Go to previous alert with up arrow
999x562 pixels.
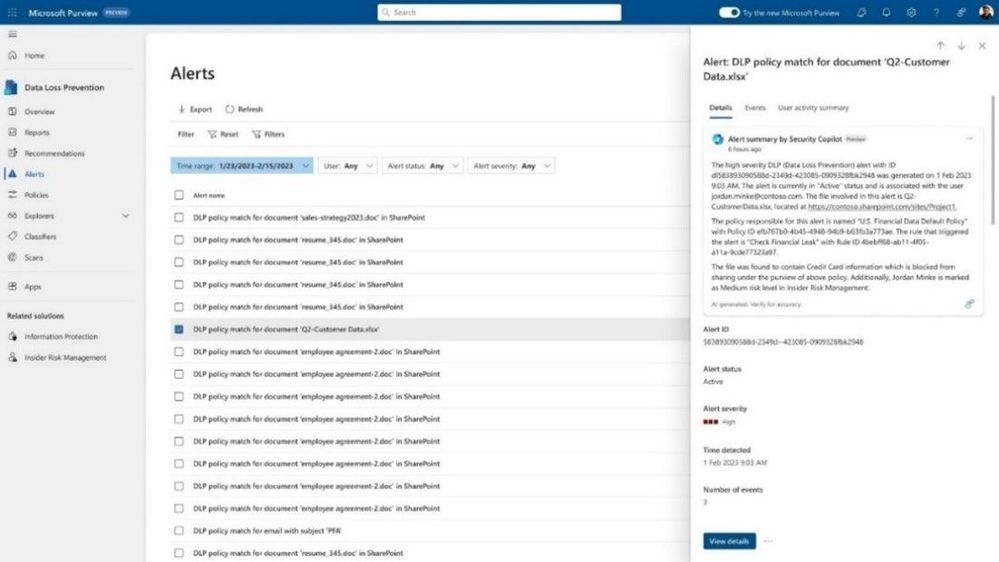940,46
